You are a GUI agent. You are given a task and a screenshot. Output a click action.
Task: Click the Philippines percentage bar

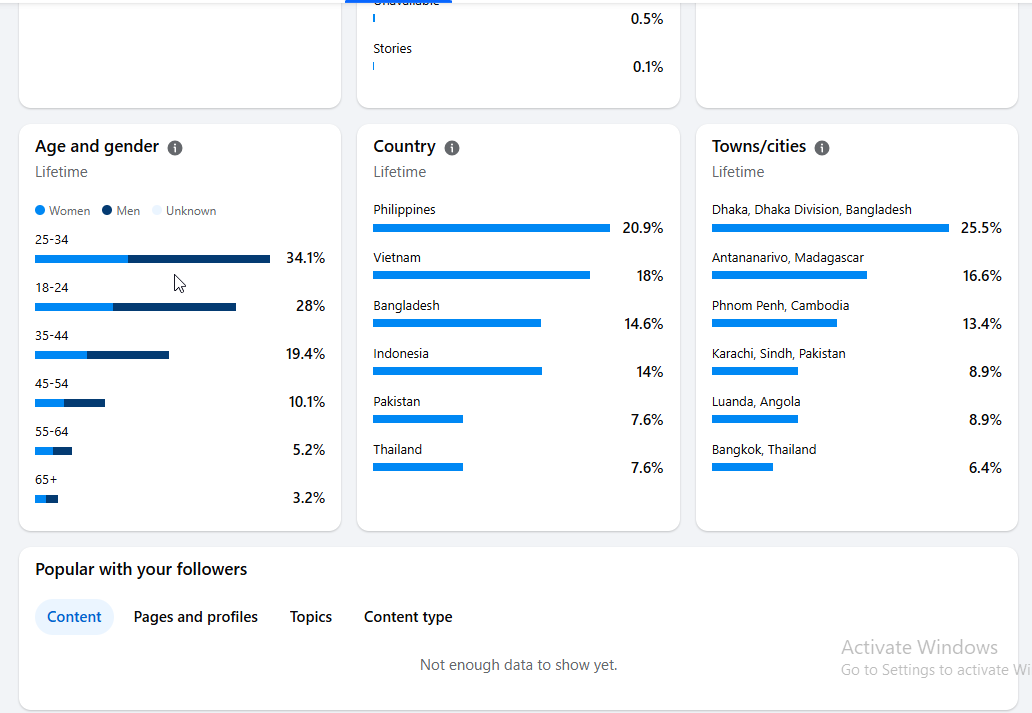tap(491, 228)
